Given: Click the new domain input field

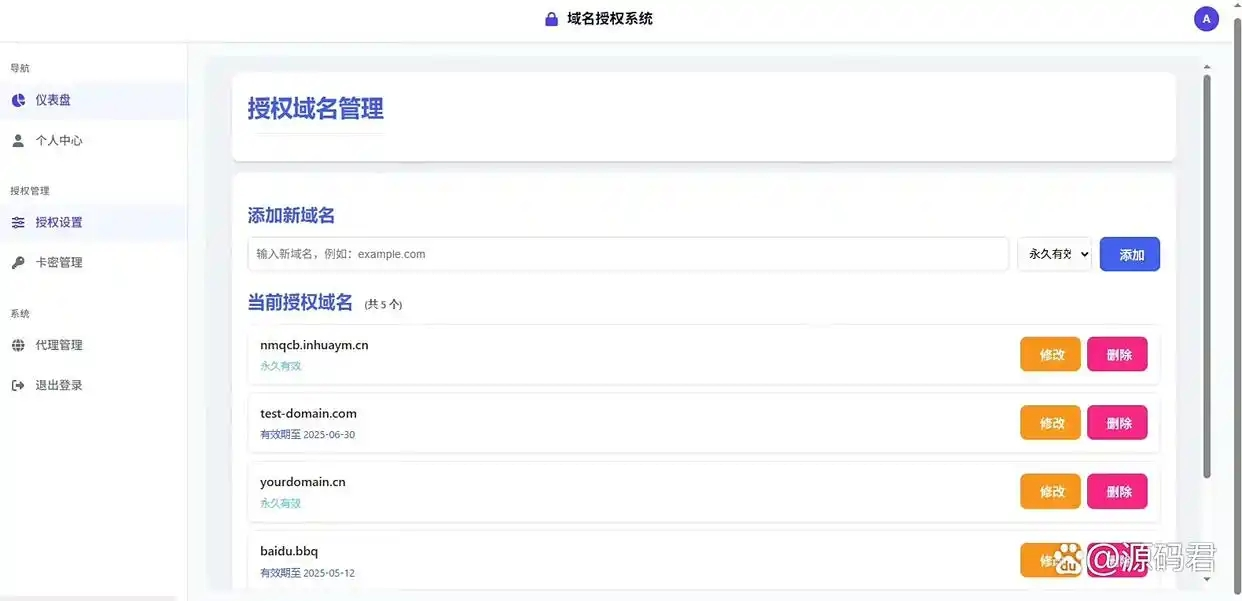Looking at the screenshot, I should 628,253.
